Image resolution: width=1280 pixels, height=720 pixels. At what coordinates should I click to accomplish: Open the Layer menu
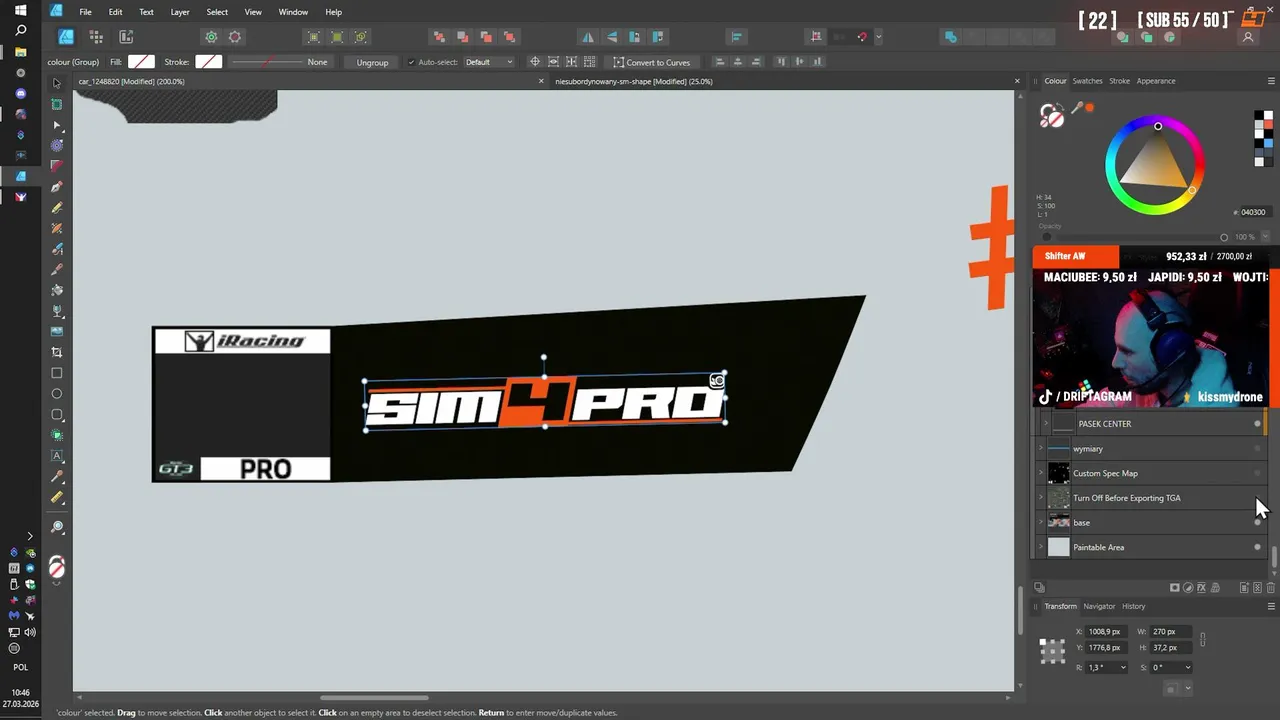pyautogui.click(x=180, y=12)
